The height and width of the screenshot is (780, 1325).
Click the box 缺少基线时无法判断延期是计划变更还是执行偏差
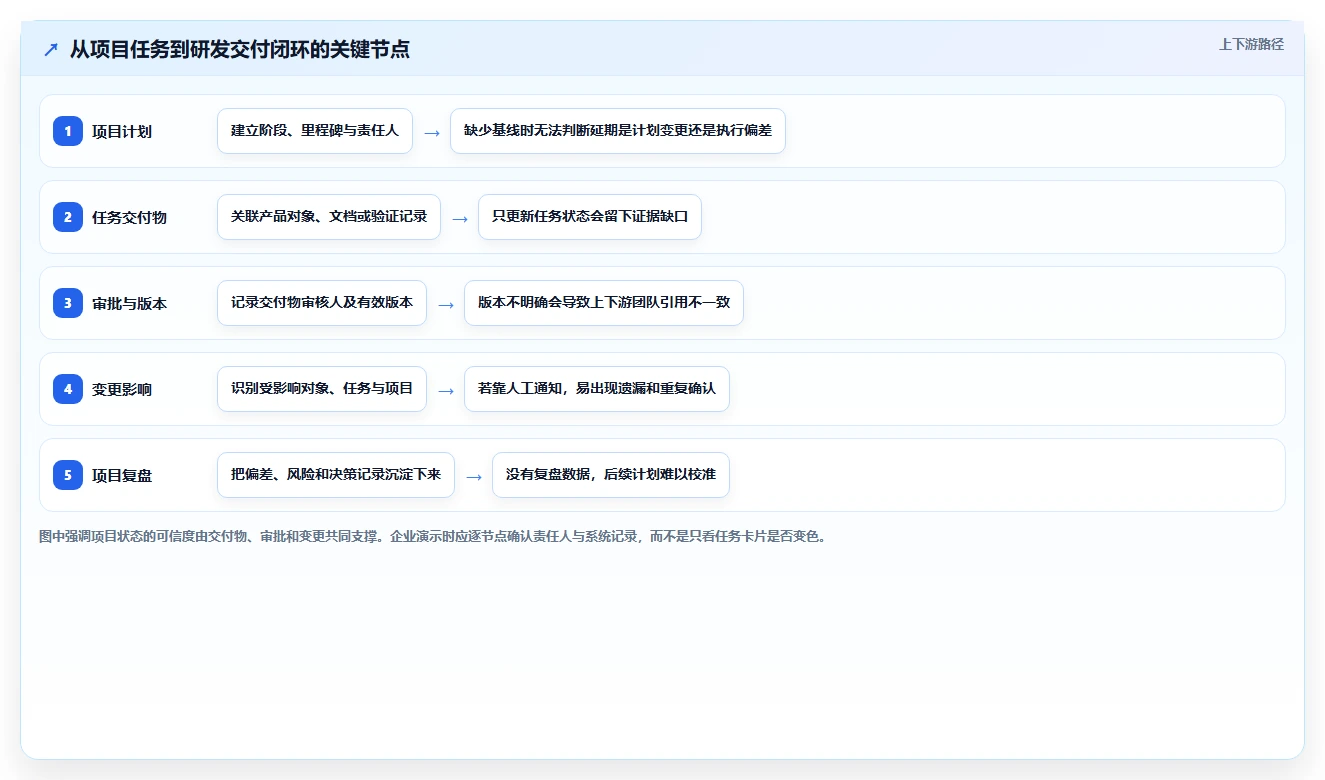[618, 131]
